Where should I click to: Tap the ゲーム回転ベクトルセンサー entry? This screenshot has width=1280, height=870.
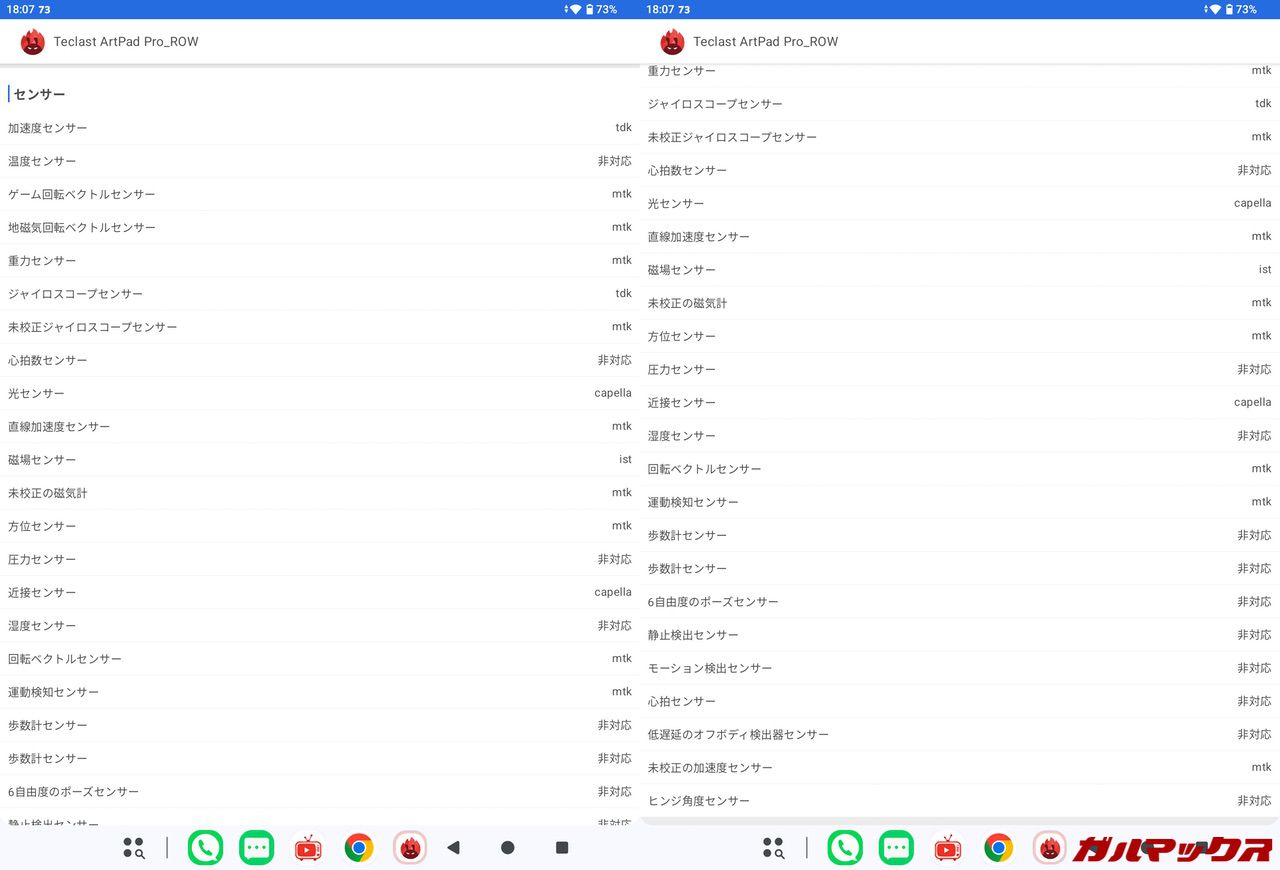(x=320, y=194)
